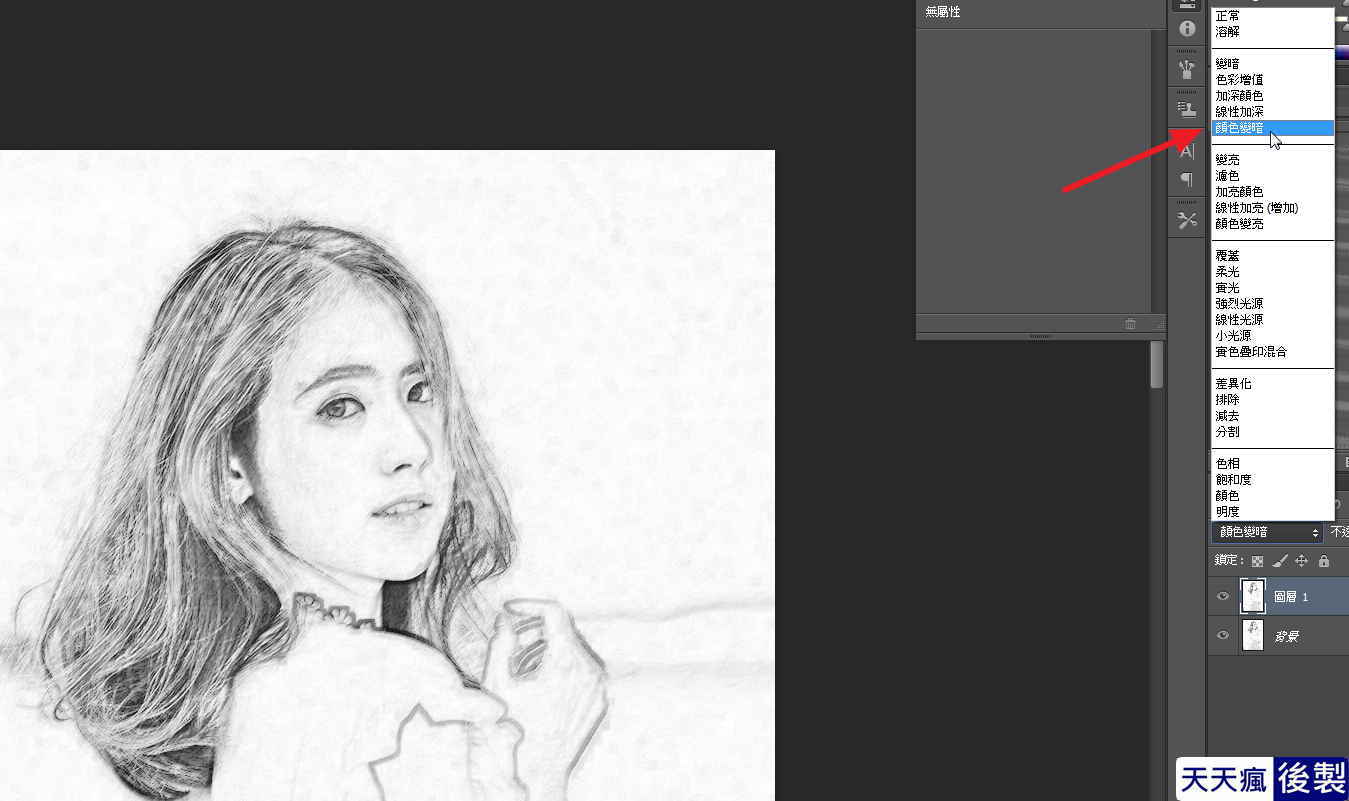Choose 小光源 blend mode
This screenshot has width=1349, height=801.
pos(1273,336)
